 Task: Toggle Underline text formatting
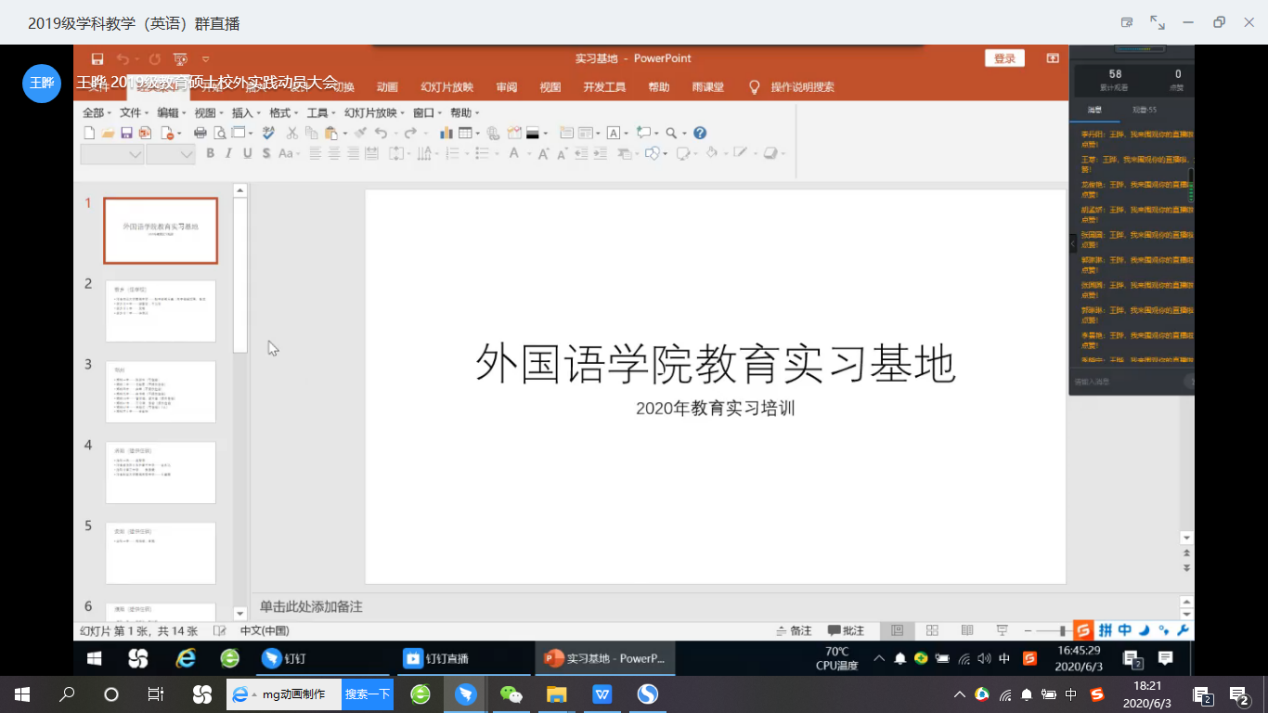click(x=247, y=154)
